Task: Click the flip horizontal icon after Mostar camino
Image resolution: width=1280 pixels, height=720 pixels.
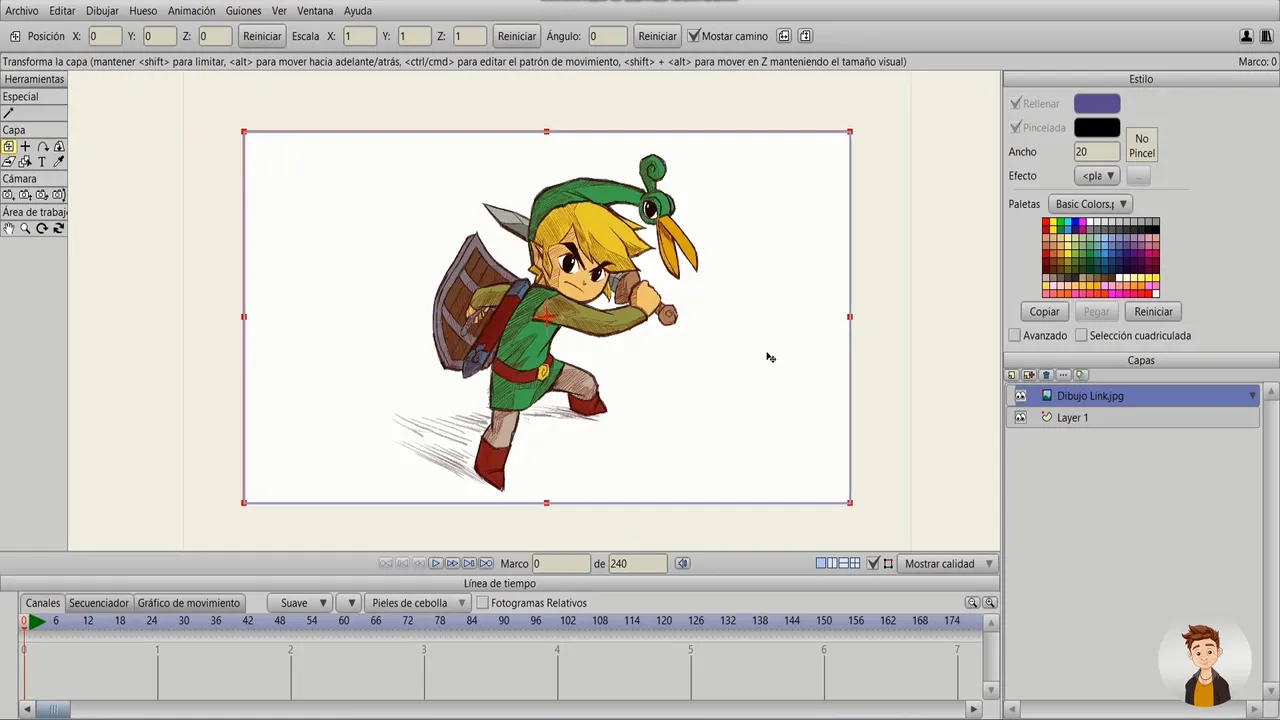Action: pyautogui.click(x=784, y=36)
